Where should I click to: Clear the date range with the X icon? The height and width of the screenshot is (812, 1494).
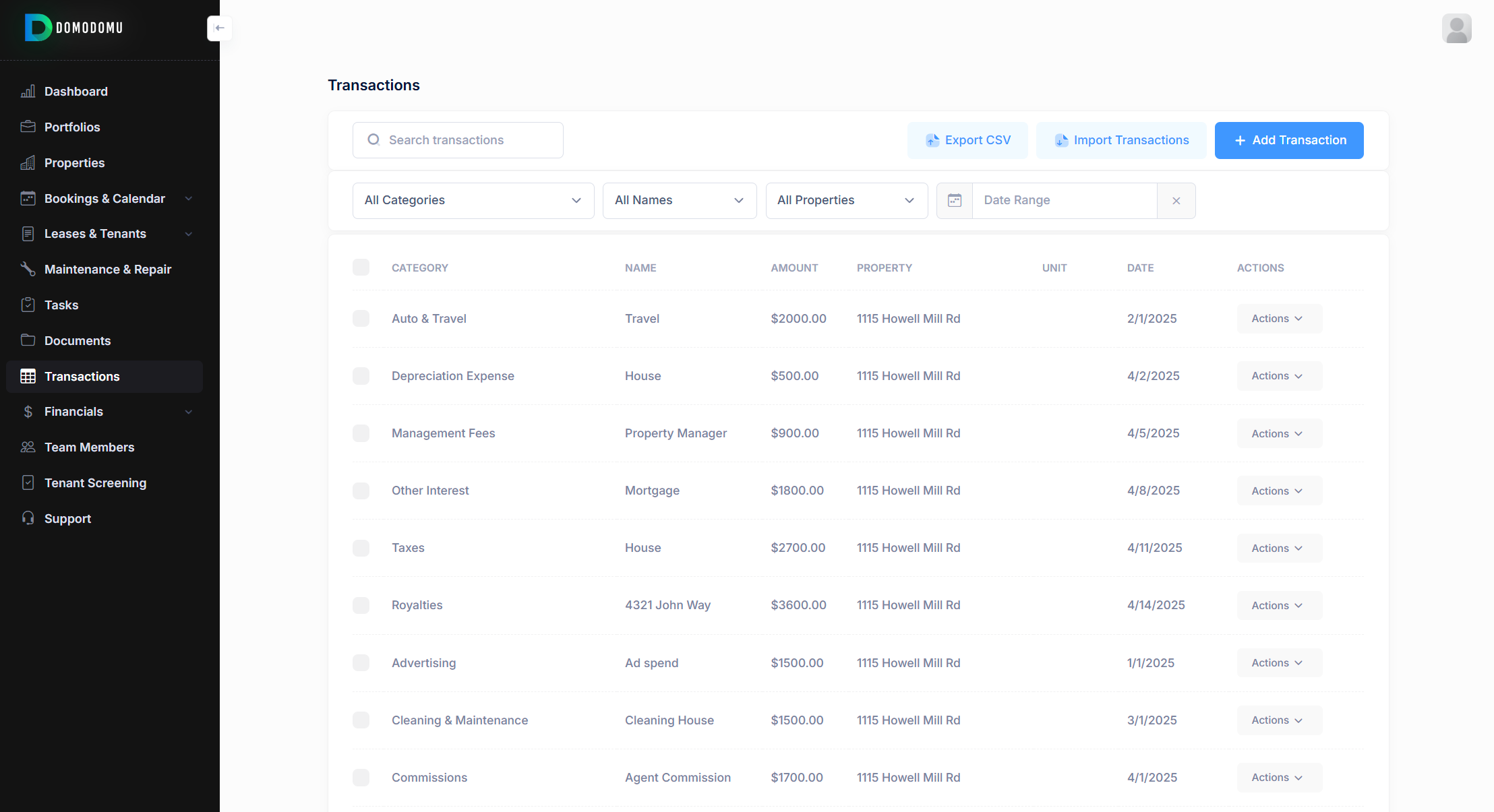pos(1176,201)
